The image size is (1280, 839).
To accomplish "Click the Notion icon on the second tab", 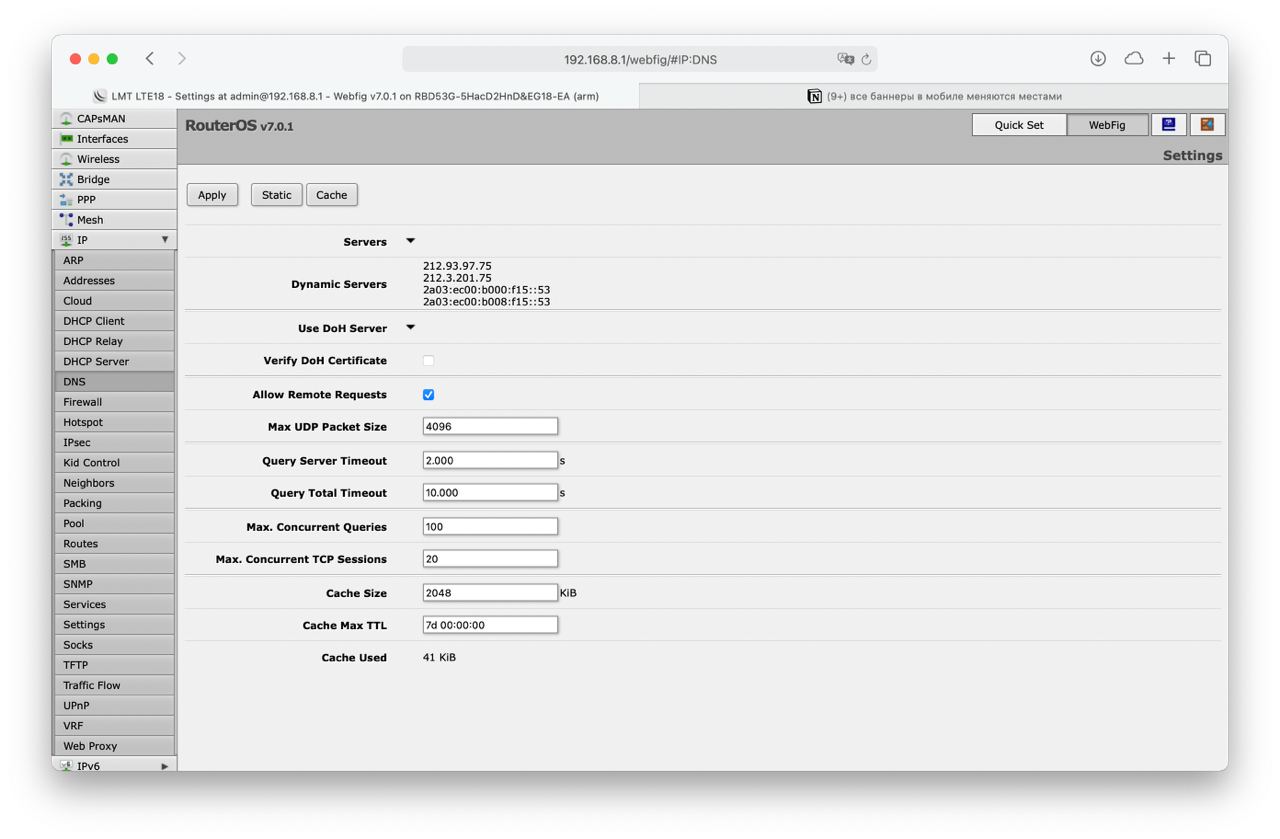I will click(x=814, y=96).
